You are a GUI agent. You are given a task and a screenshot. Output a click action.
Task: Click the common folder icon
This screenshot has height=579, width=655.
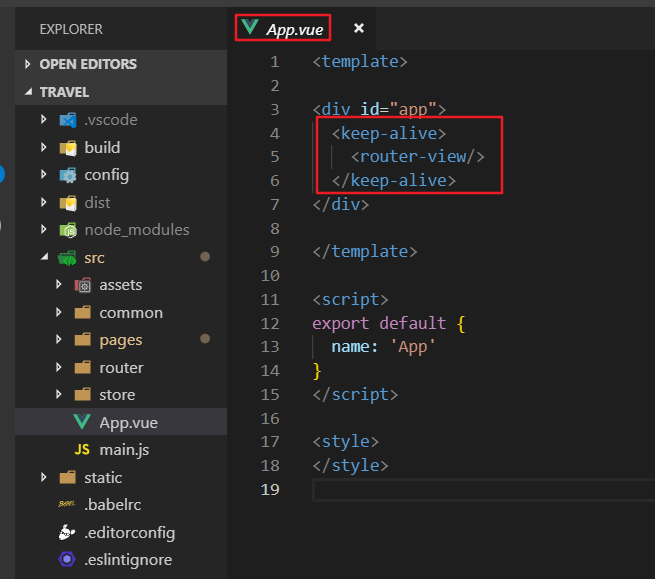tap(83, 312)
